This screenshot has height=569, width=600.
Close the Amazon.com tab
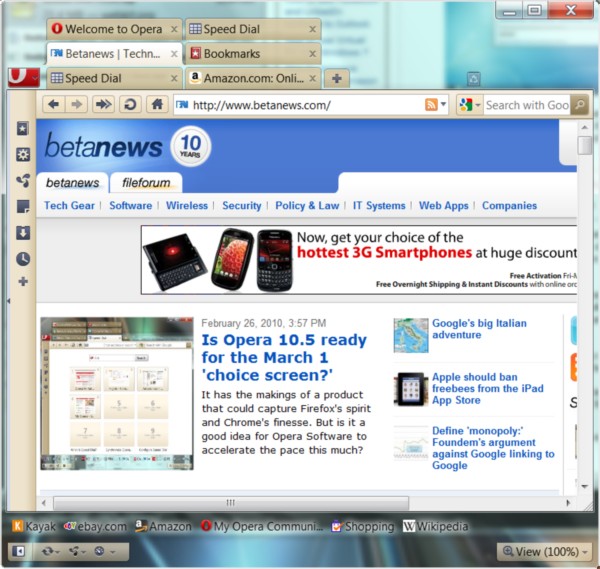(313, 78)
